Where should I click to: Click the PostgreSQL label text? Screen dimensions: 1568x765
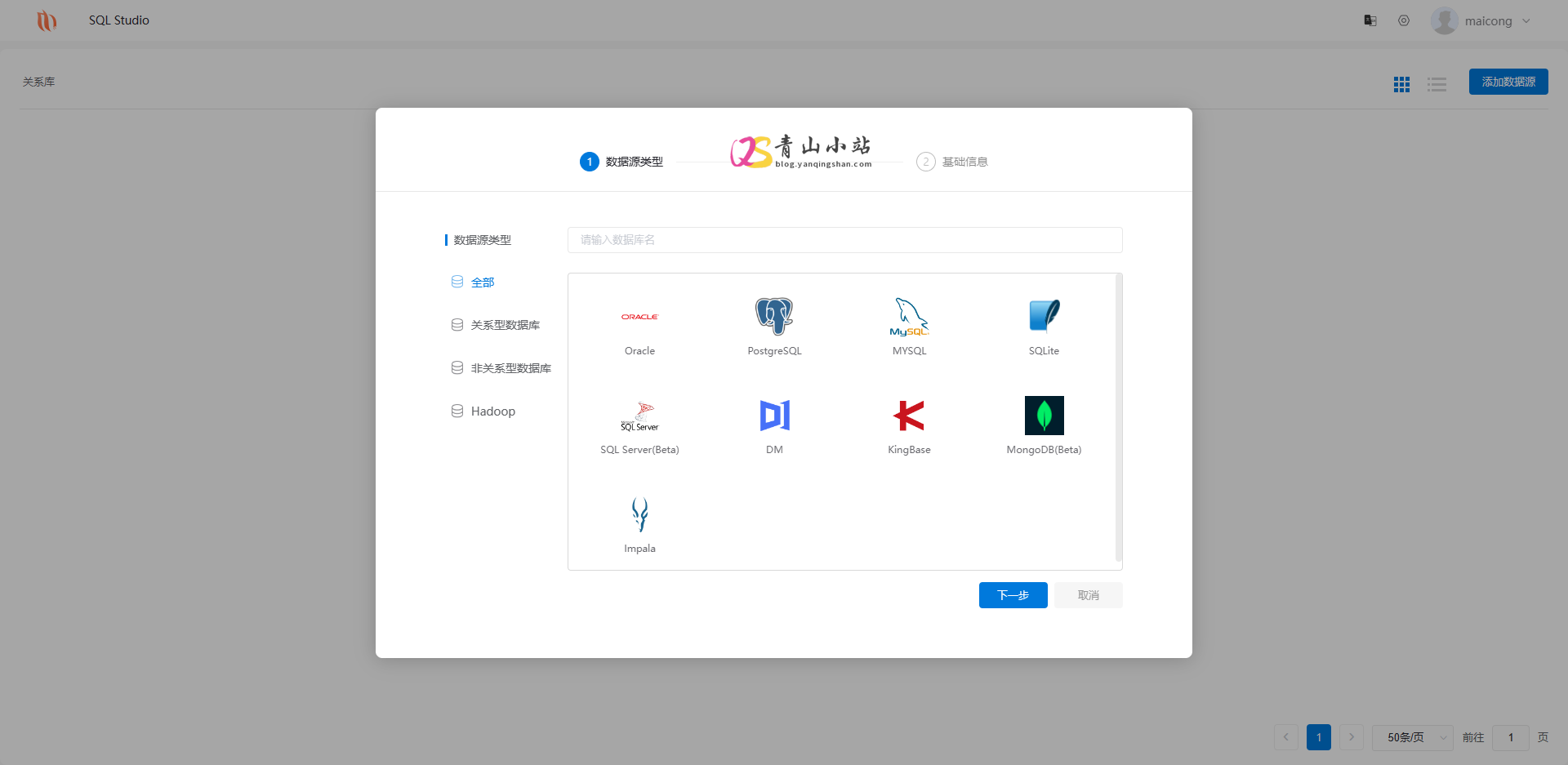click(774, 351)
